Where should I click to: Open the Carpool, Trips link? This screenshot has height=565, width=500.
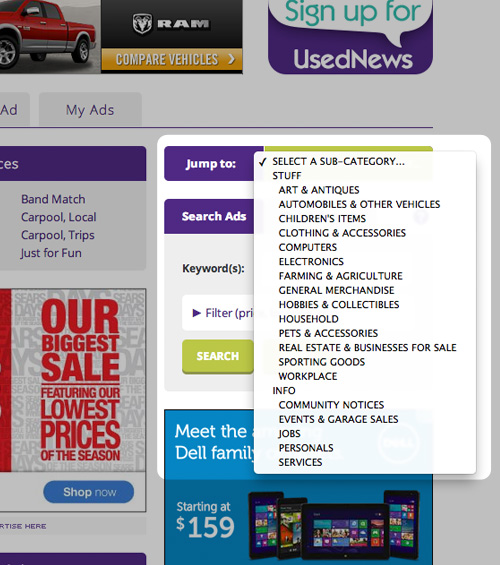pos(58,235)
